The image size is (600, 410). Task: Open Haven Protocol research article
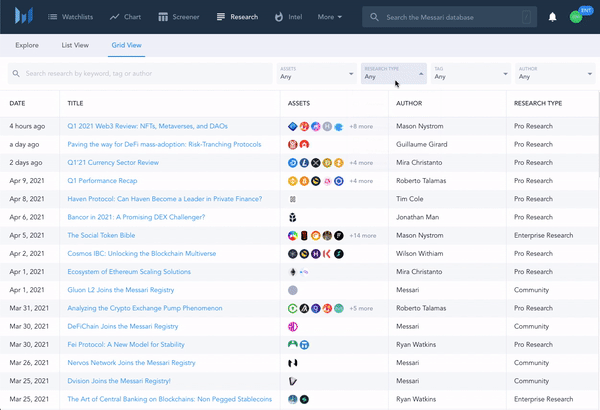(165, 199)
